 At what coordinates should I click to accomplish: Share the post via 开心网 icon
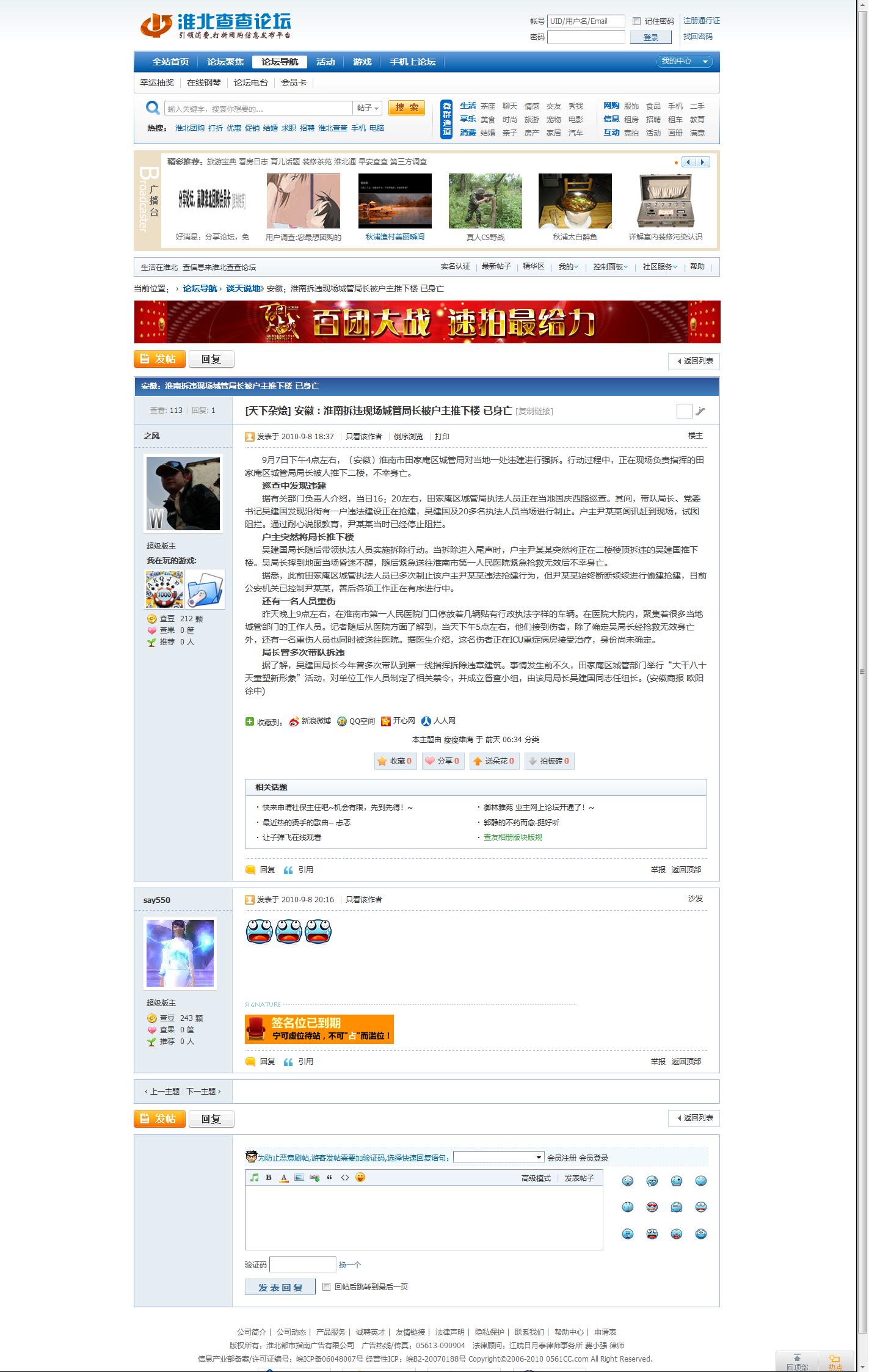pos(386,721)
